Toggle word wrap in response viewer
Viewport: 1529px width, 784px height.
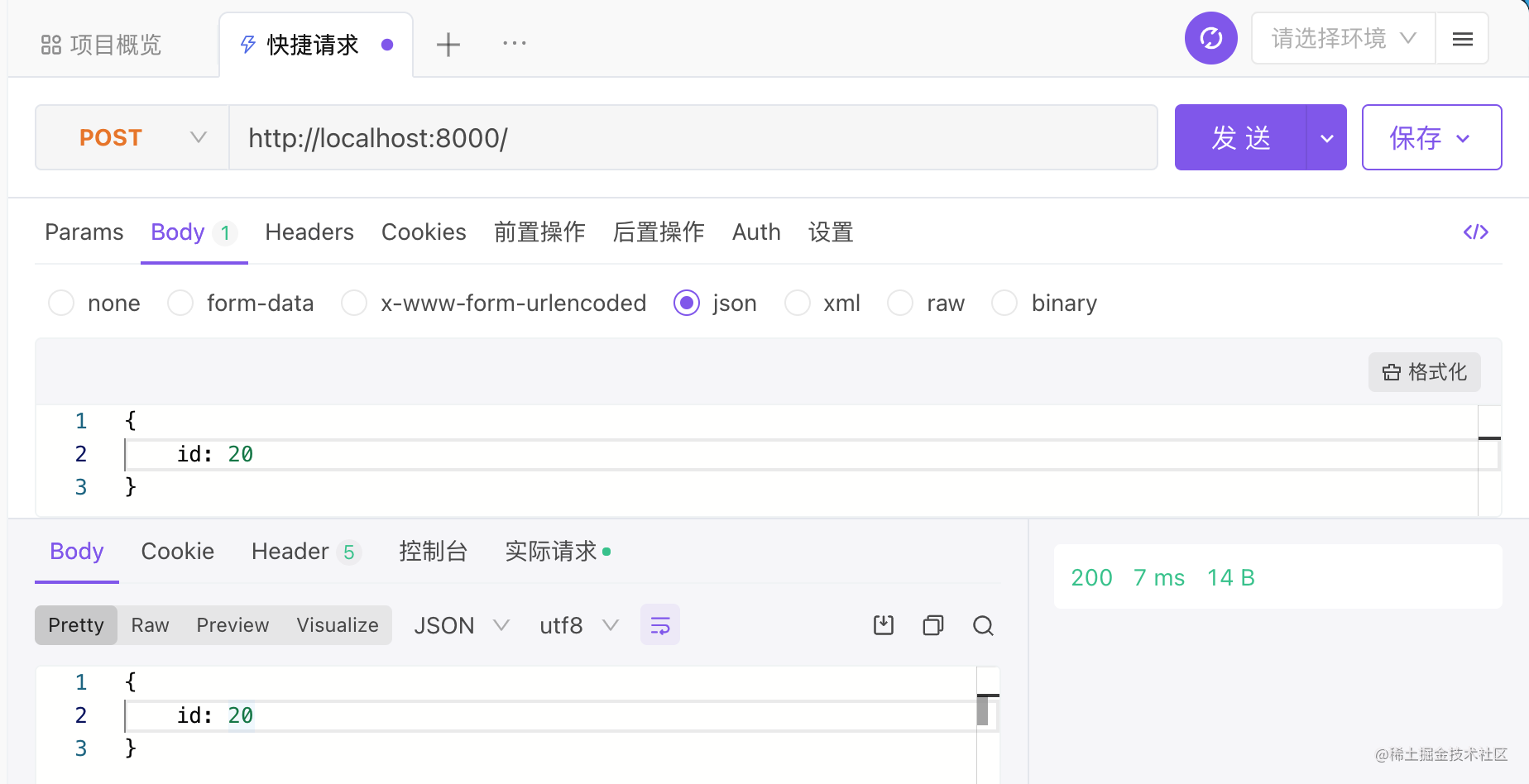(659, 625)
